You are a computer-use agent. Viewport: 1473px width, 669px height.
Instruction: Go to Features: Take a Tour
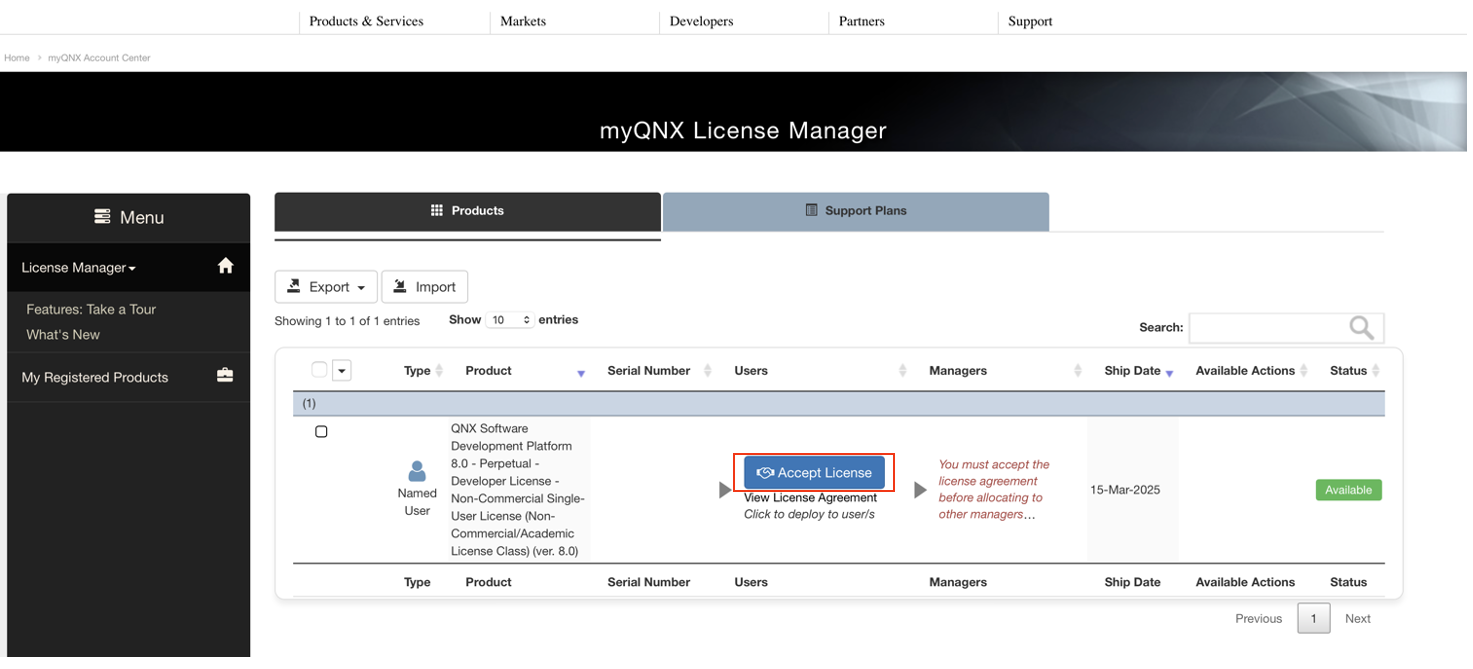[91, 309]
